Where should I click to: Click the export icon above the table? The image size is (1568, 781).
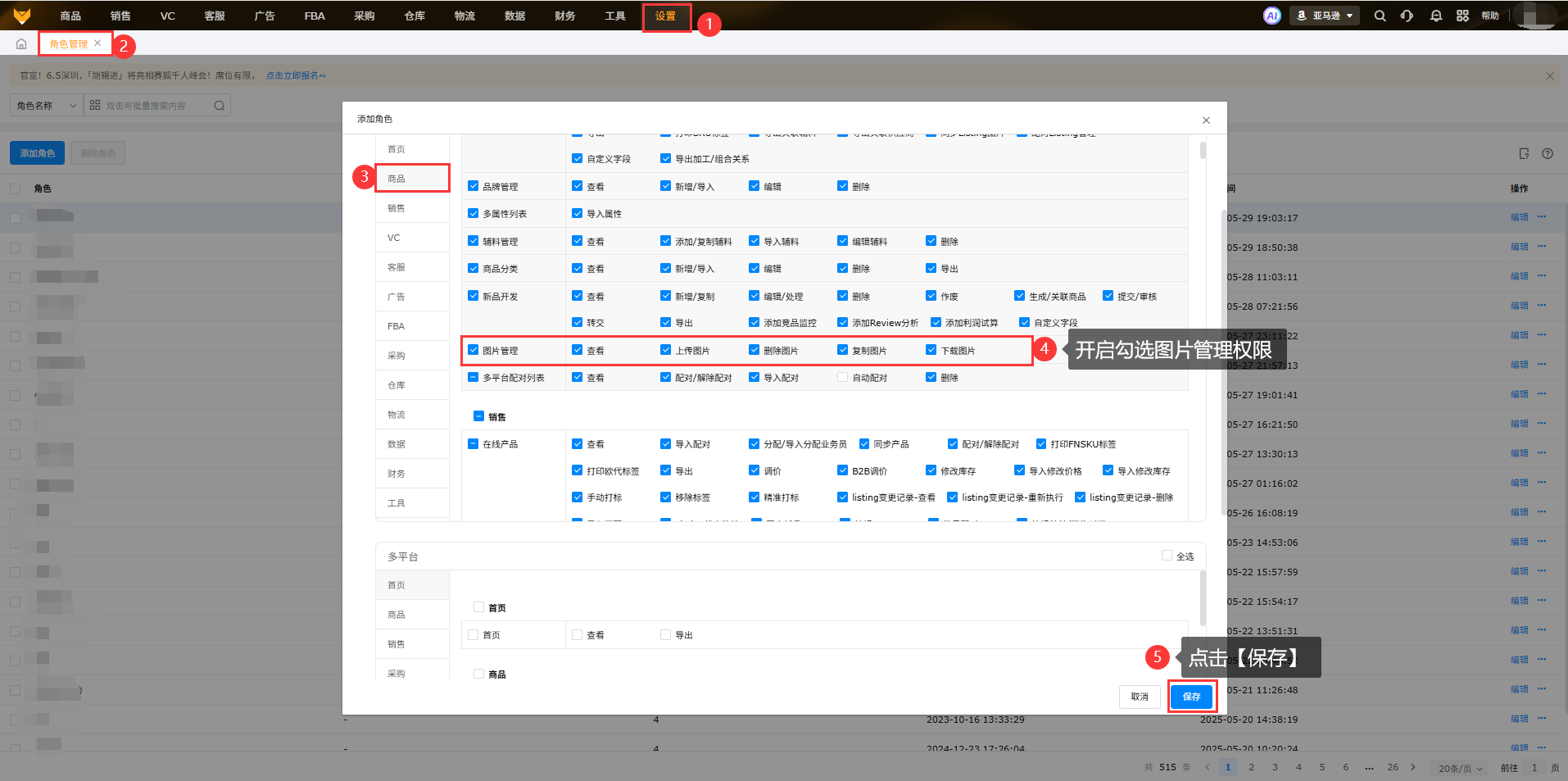tap(1524, 153)
